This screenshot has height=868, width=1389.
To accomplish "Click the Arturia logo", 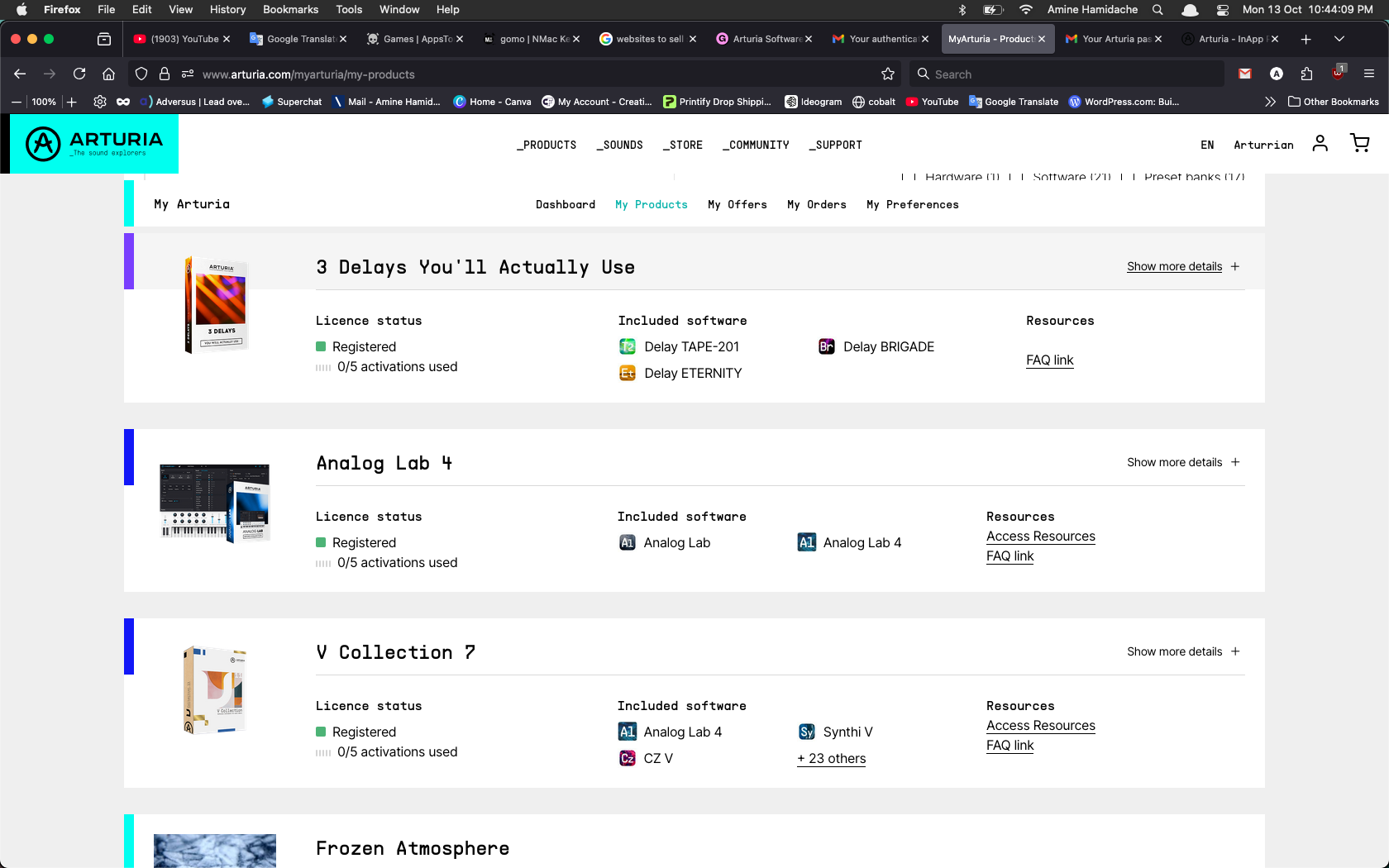I will click(94, 144).
